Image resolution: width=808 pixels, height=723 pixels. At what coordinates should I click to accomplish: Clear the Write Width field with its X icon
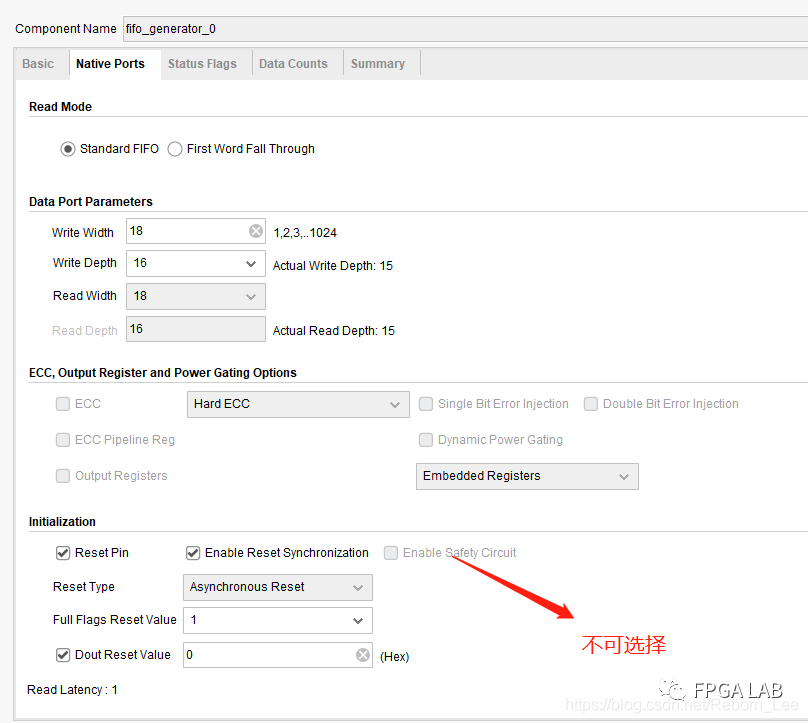pyautogui.click(x=256, y=231)
